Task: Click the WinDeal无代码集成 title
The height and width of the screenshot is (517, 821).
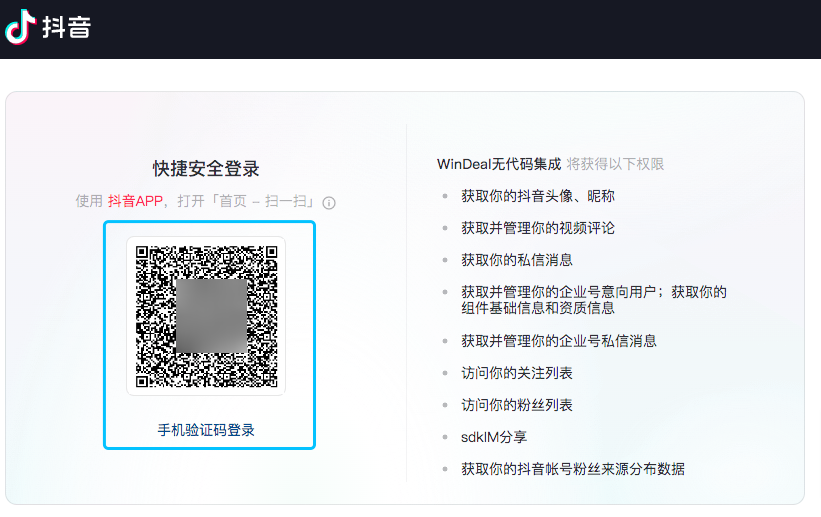Action: [x=499, y=164]
